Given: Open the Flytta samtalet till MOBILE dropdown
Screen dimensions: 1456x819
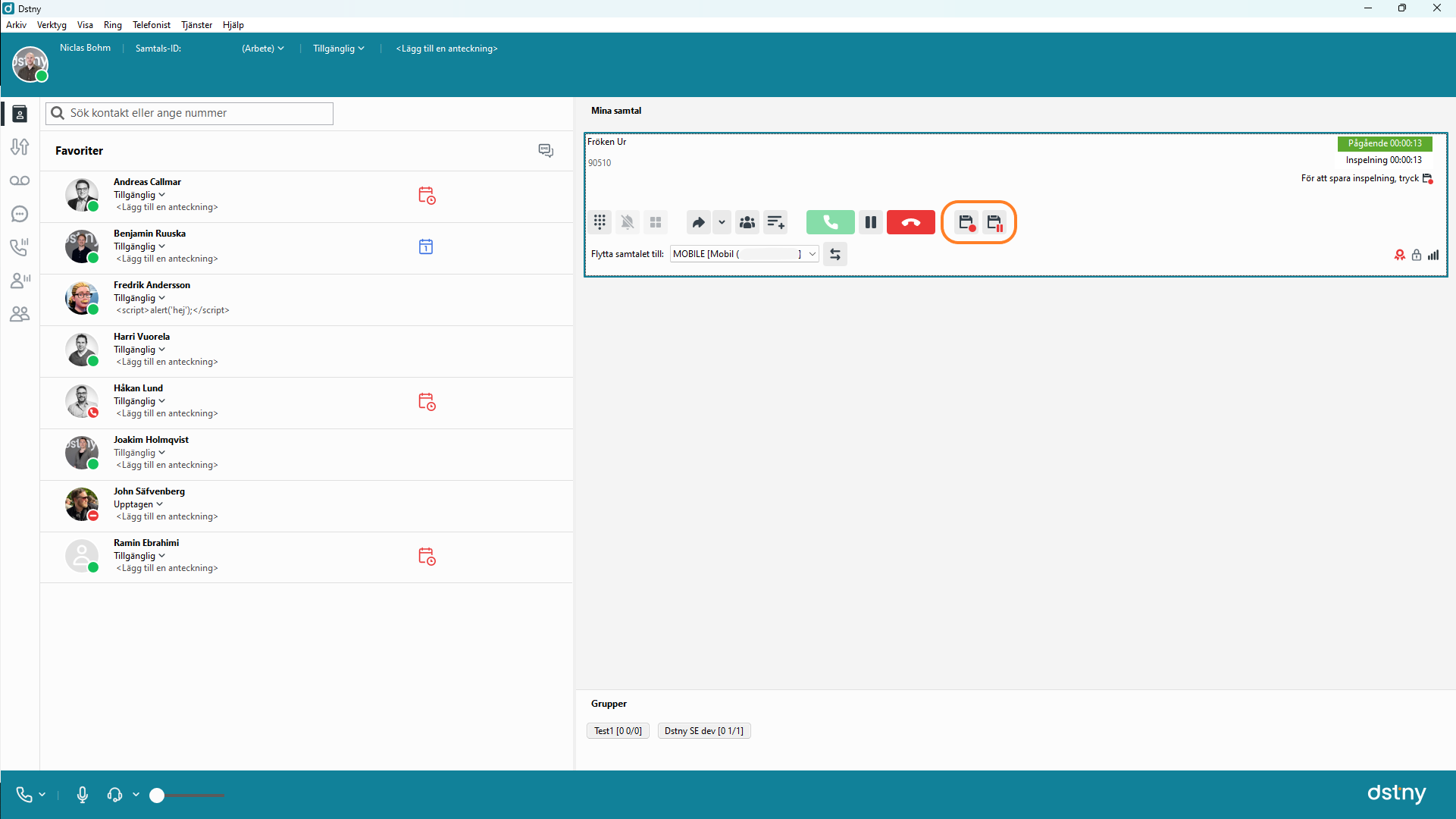Looking at the screenshot, I should coord(812,254).
